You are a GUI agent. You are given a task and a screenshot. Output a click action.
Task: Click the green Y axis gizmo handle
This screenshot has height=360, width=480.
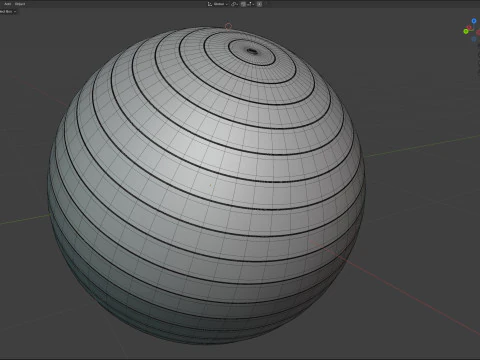click(466, 31)
